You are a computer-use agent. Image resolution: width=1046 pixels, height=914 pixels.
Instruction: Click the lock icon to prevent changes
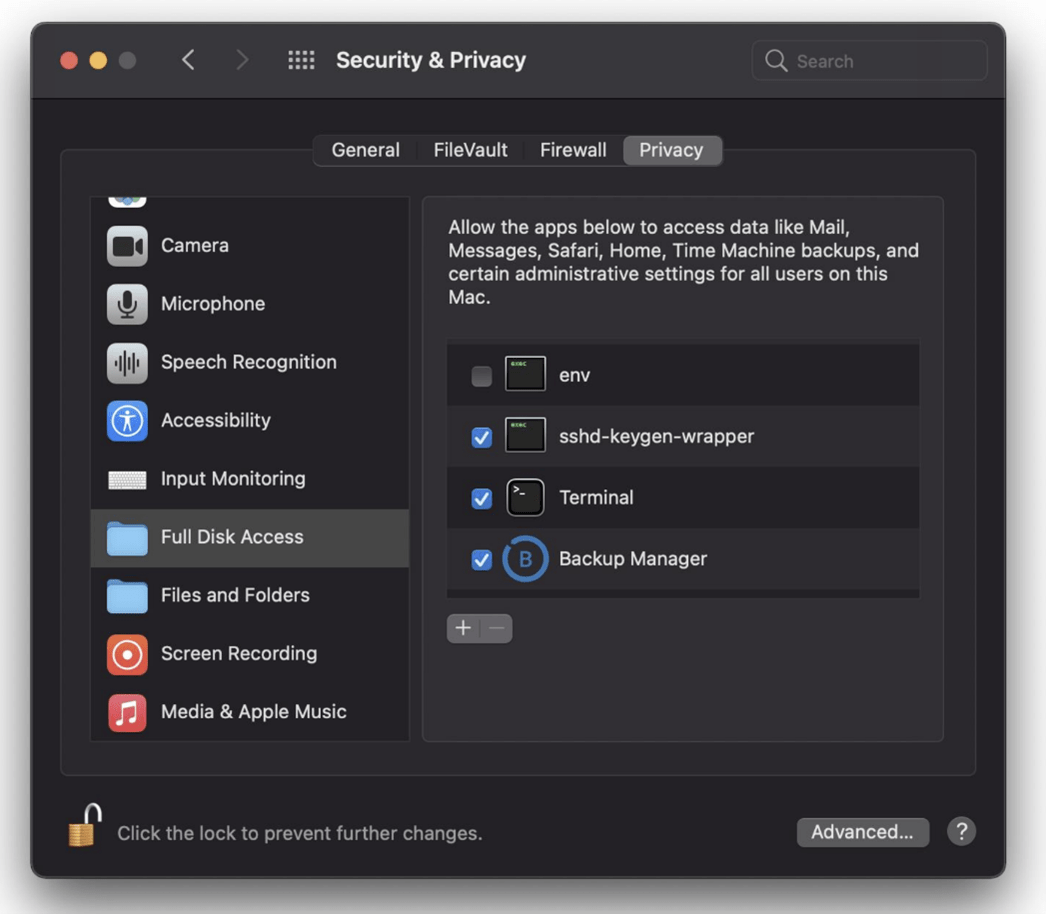(x=85, y=825)
